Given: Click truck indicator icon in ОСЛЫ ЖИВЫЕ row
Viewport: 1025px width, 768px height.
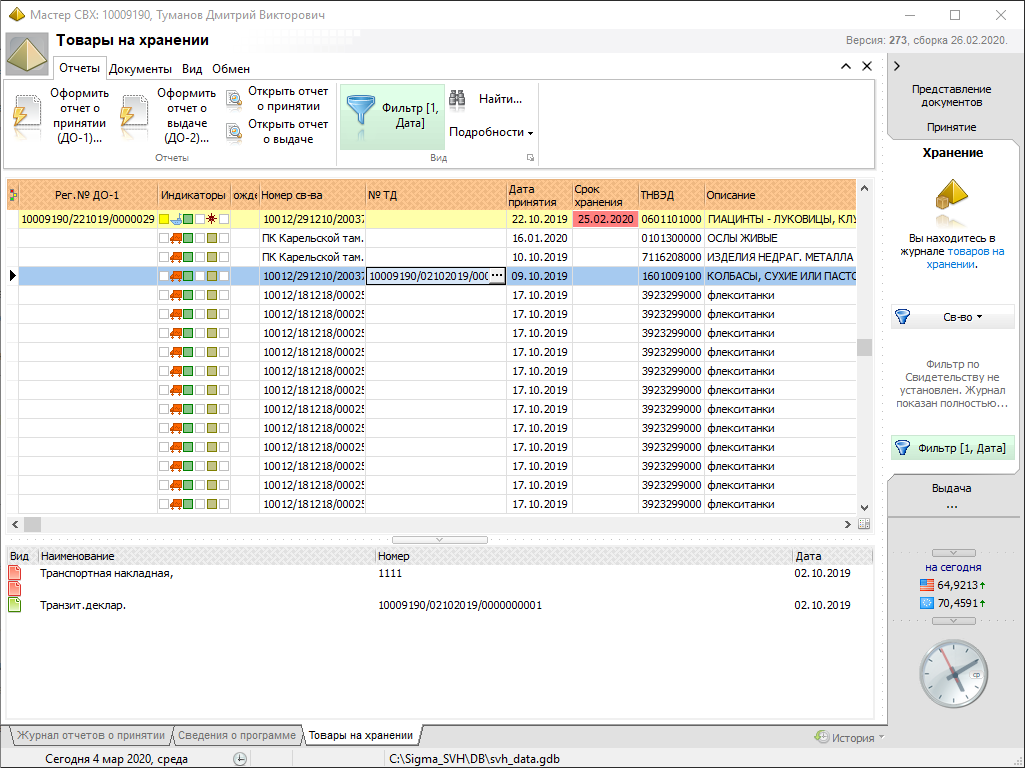Looking at the screenshot, I should [x=176, y=239].
